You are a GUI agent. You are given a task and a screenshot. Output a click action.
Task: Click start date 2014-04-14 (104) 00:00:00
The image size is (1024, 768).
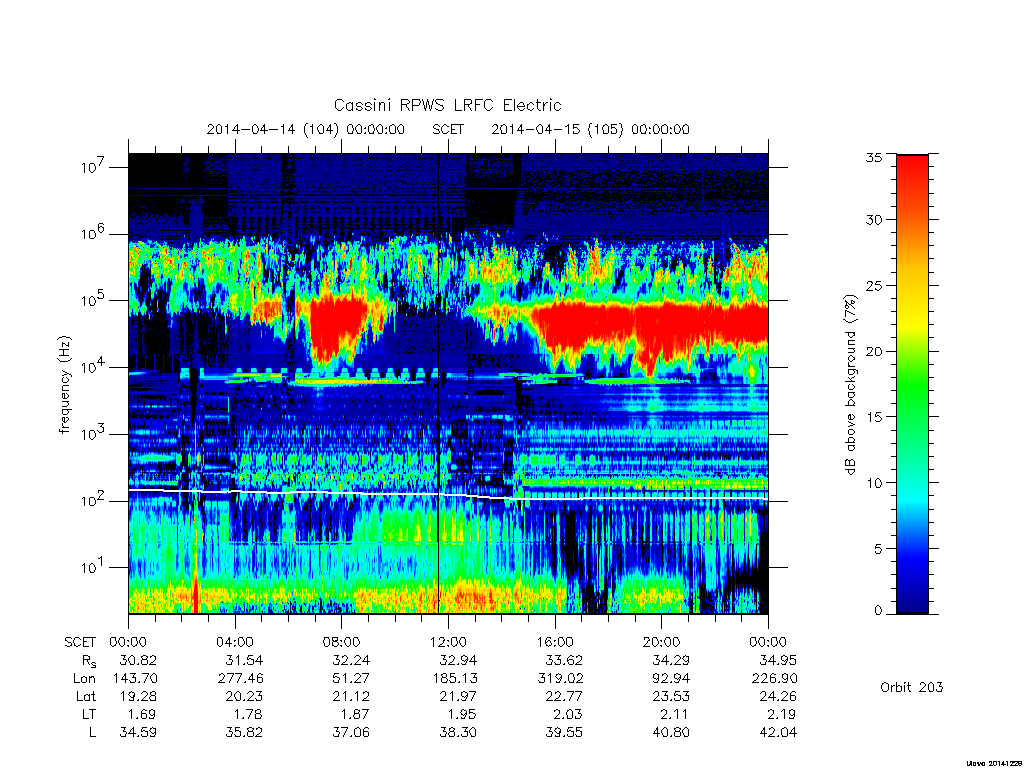click(306, 129)
